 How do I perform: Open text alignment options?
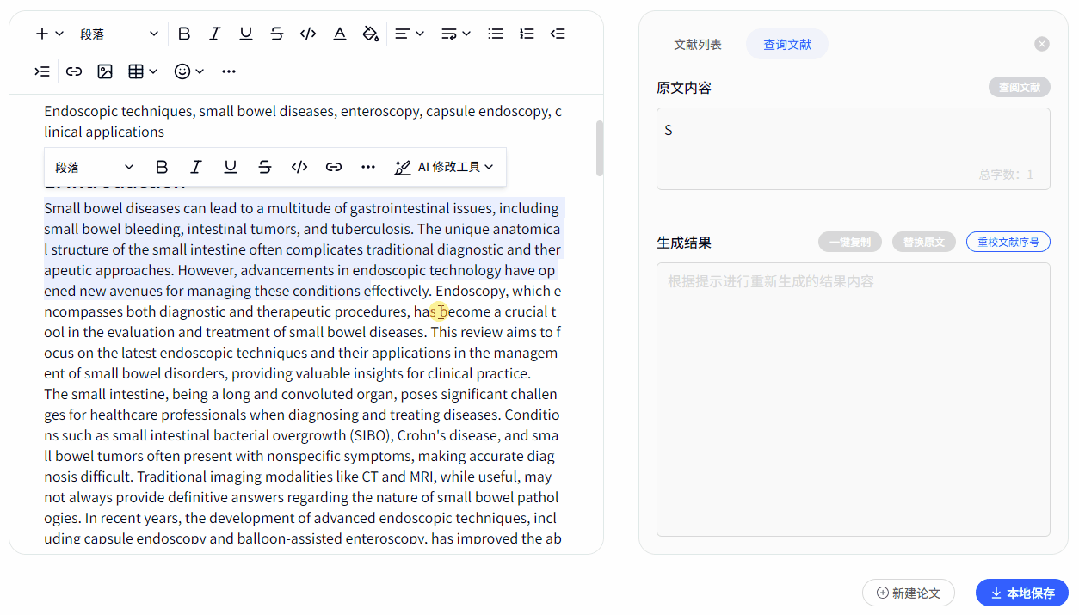click(409, 34)
